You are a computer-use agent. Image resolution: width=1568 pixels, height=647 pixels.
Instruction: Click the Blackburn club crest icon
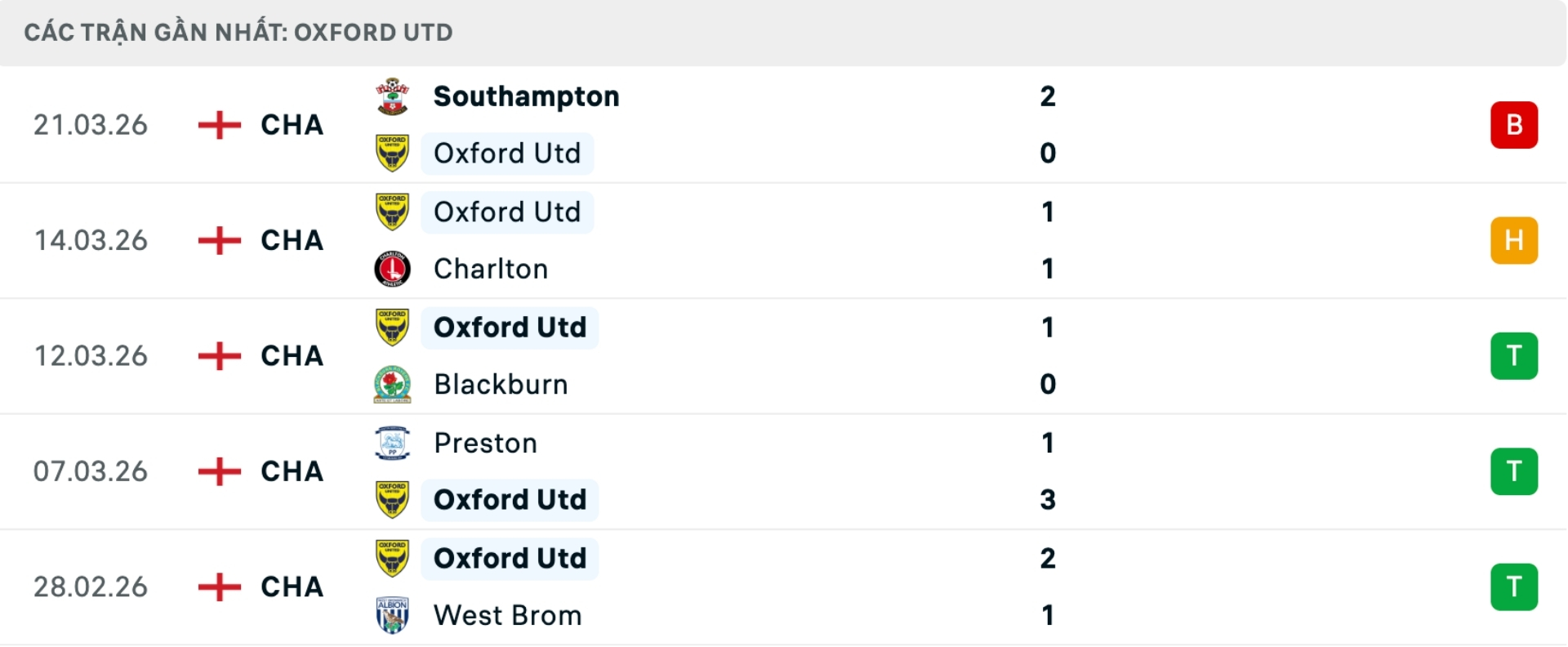point(392,384)
